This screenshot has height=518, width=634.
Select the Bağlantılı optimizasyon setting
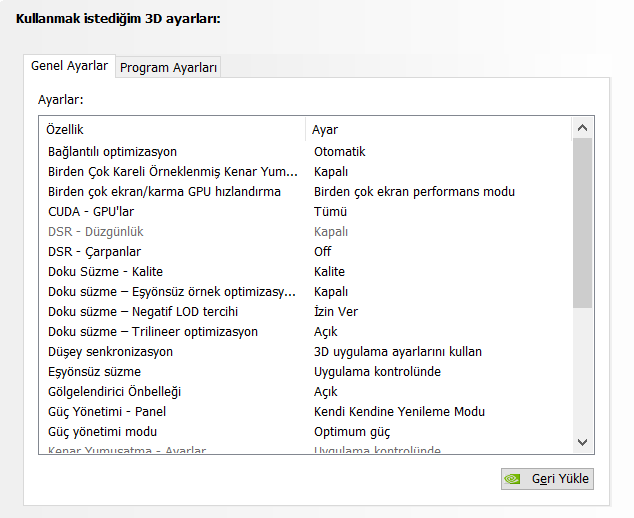(112, 152)
